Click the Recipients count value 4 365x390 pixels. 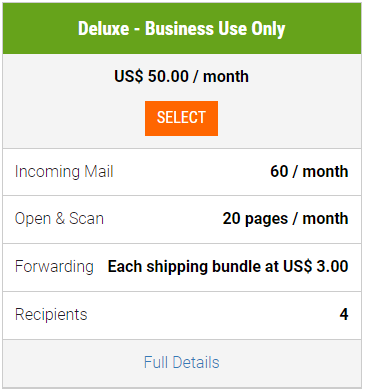click(x=344, y=314)
